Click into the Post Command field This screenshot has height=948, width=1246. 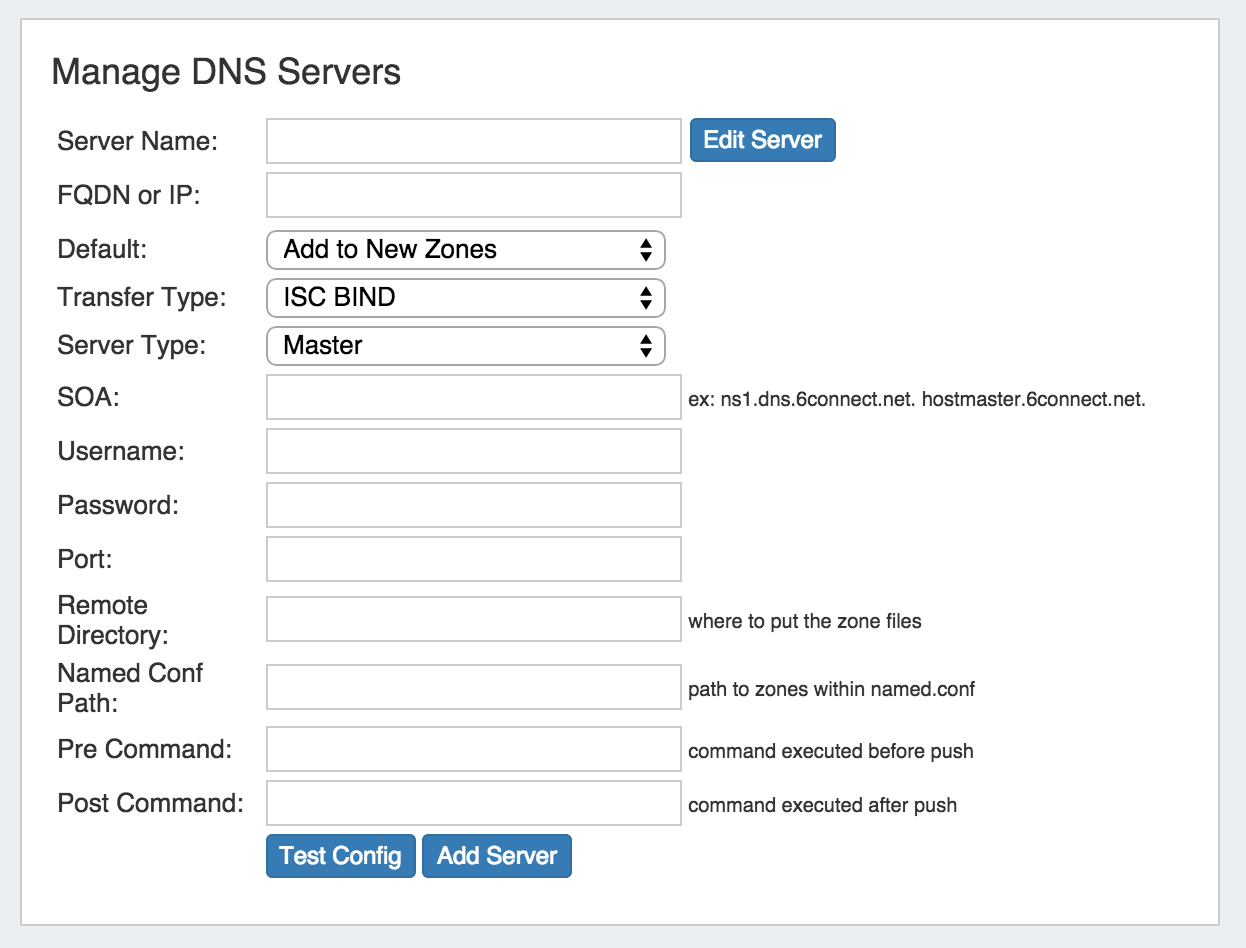[x=473, y=804]
